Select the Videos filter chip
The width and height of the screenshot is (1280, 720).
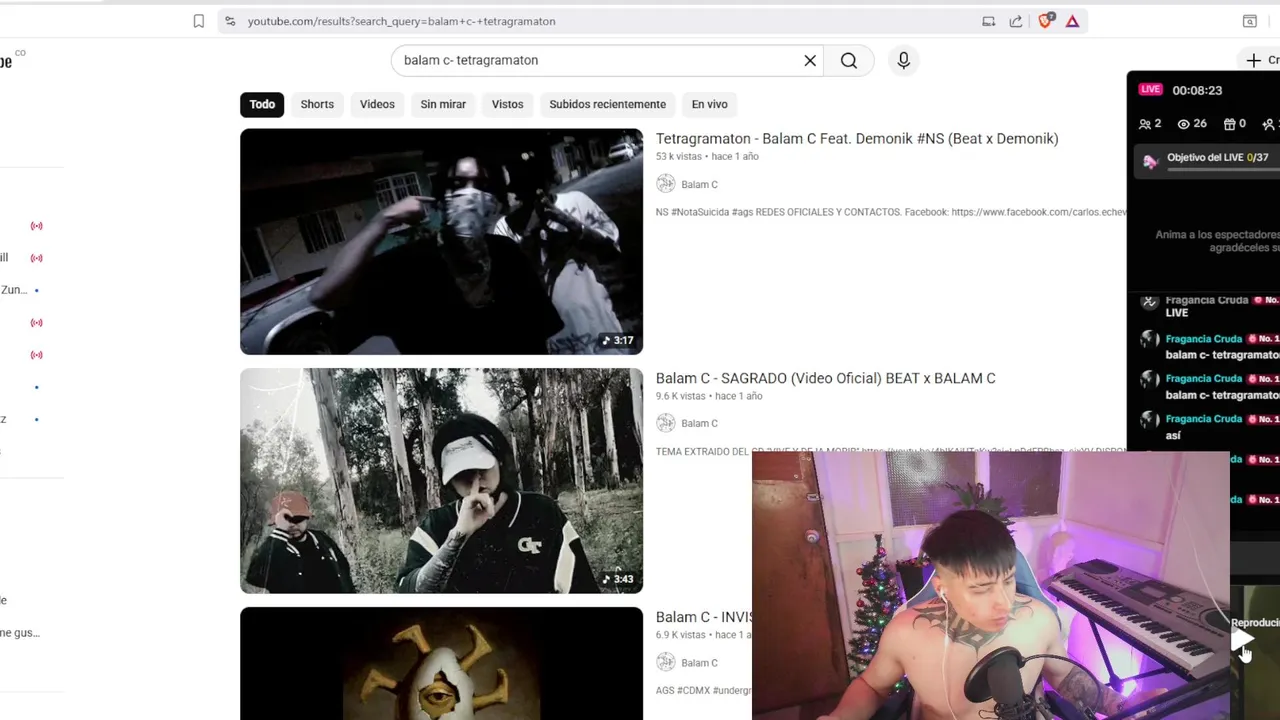point(377,104)
